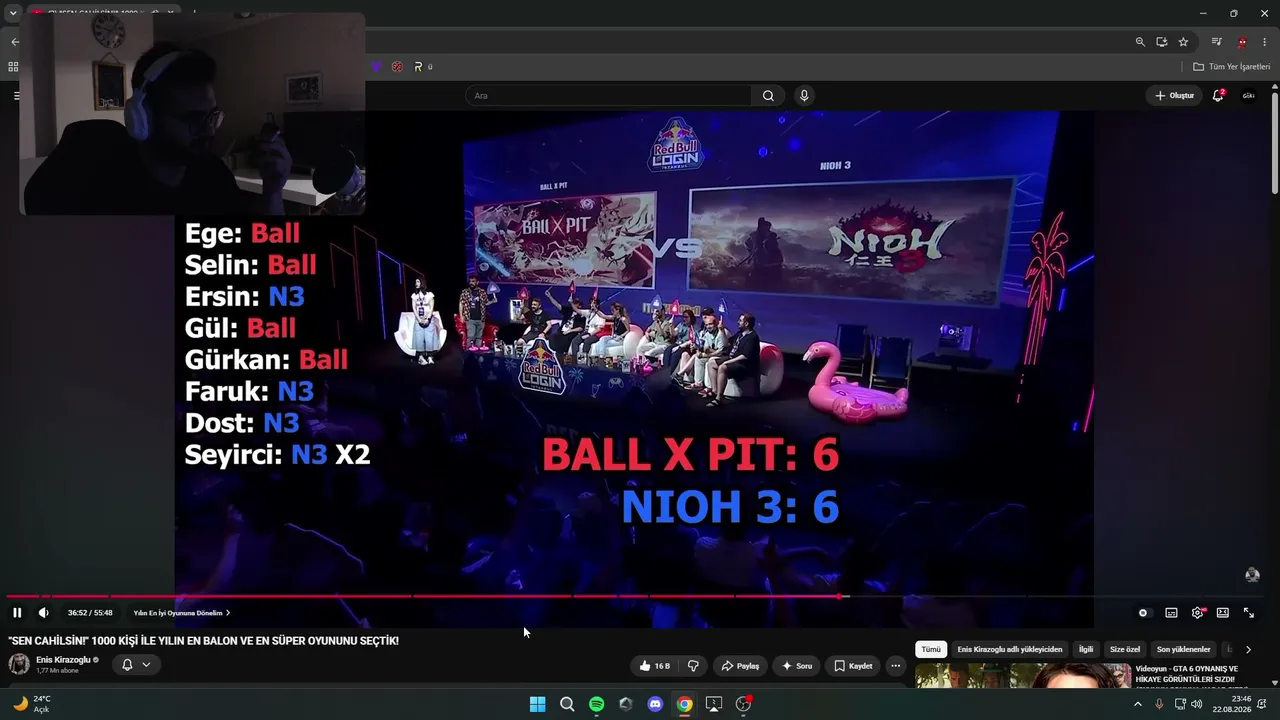This screenshot has height=720, width=1280.
Task: Show more filter chips with the arrow
Action: tap(1248, 650)
